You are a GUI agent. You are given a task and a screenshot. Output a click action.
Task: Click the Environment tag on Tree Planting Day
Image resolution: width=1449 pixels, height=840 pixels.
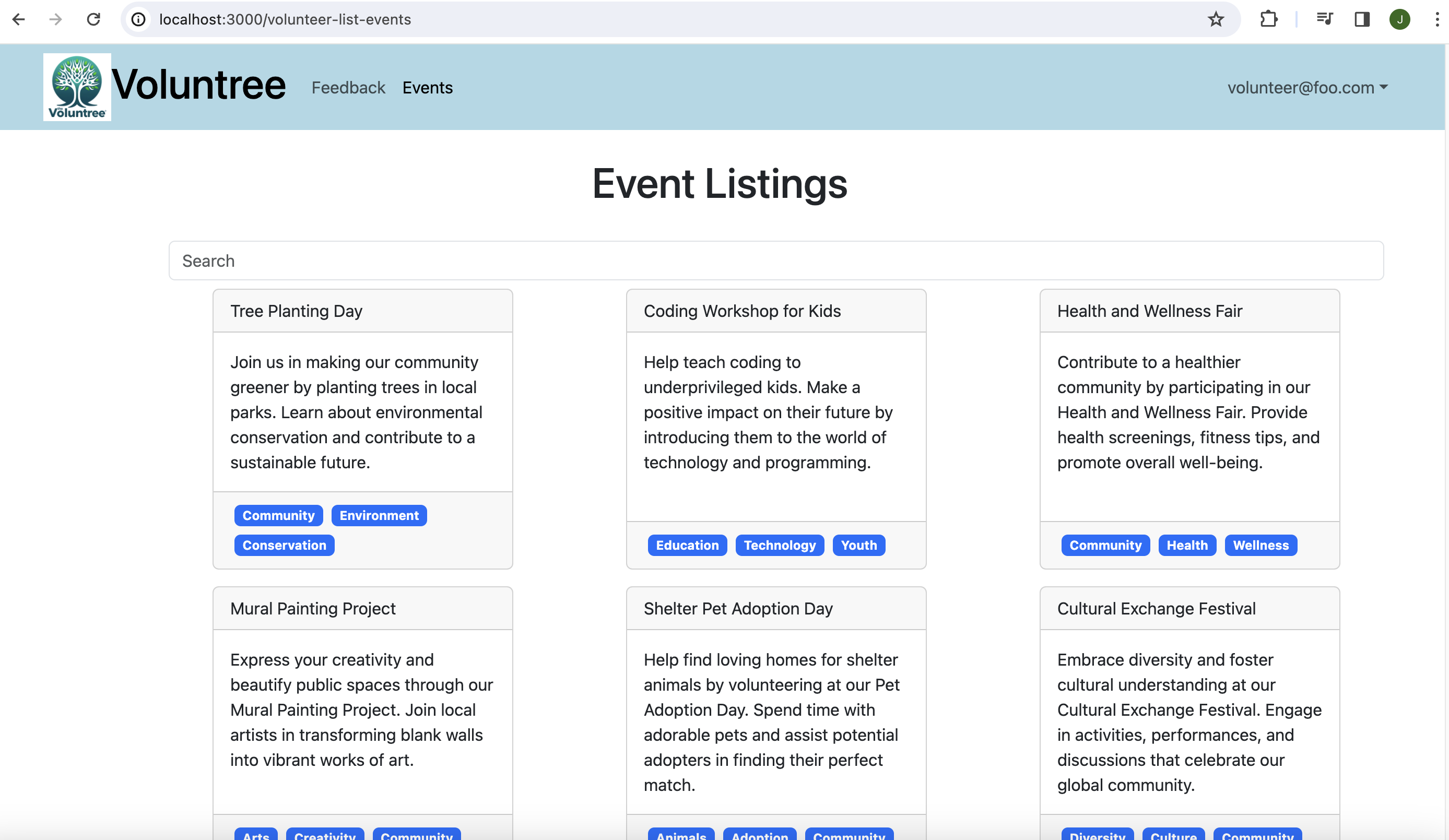click(x=379, y=515)
